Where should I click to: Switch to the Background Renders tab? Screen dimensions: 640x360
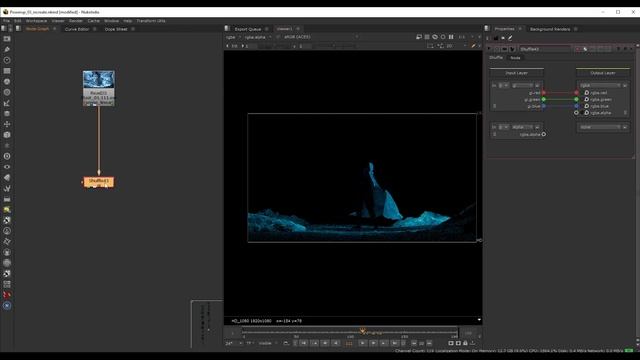[550, 29]
